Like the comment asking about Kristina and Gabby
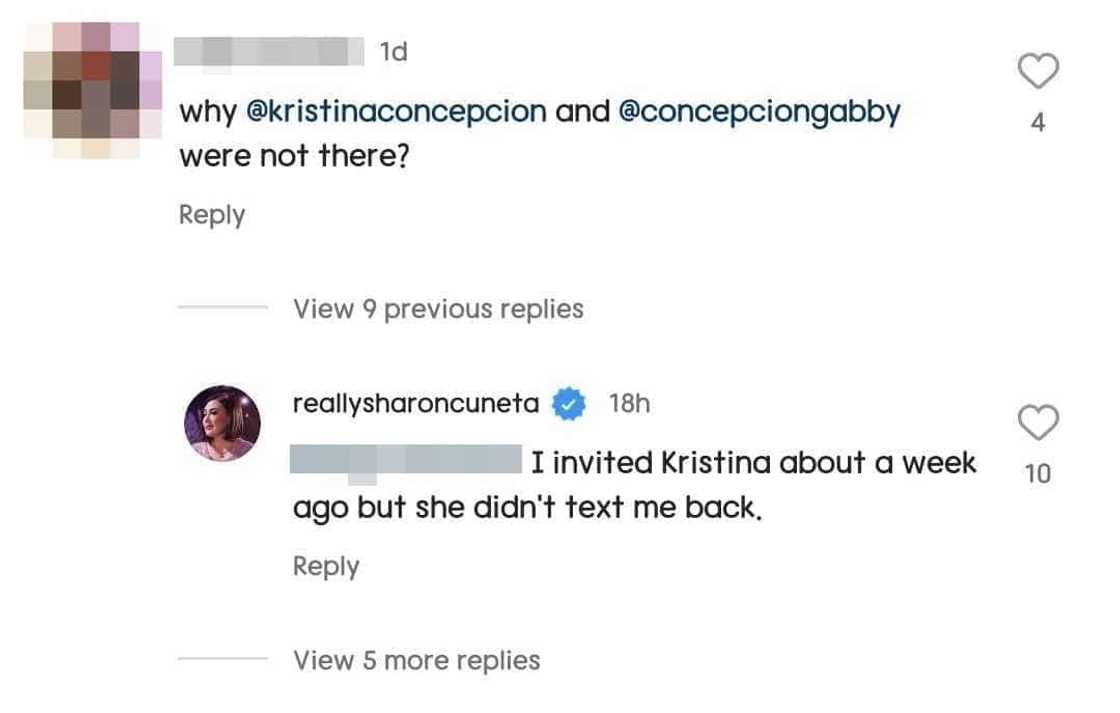Image resolution: width=1120 pixels, height=713 pixels. [1038, 72]
